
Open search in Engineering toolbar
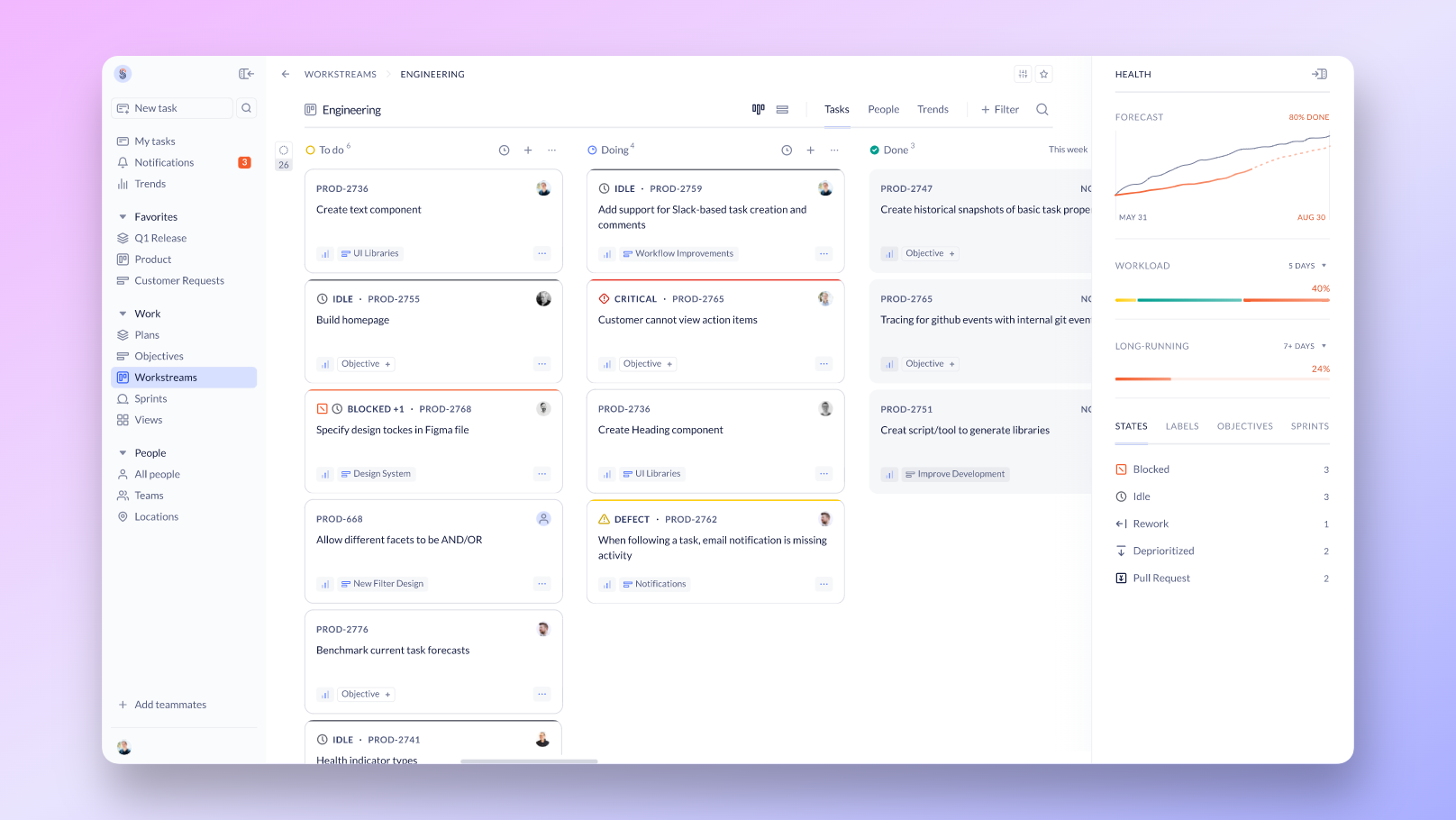[1042, 109]
